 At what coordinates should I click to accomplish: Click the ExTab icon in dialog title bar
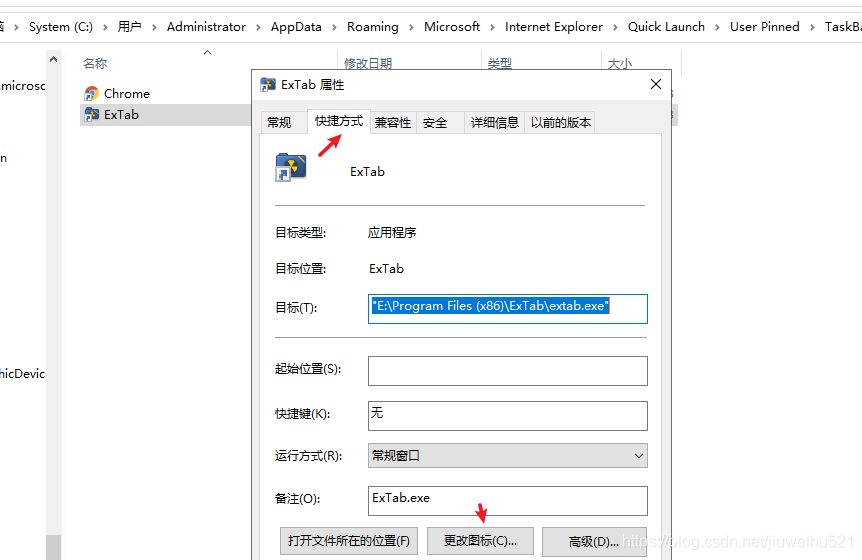pyautogui.click(x=268, y=85)
